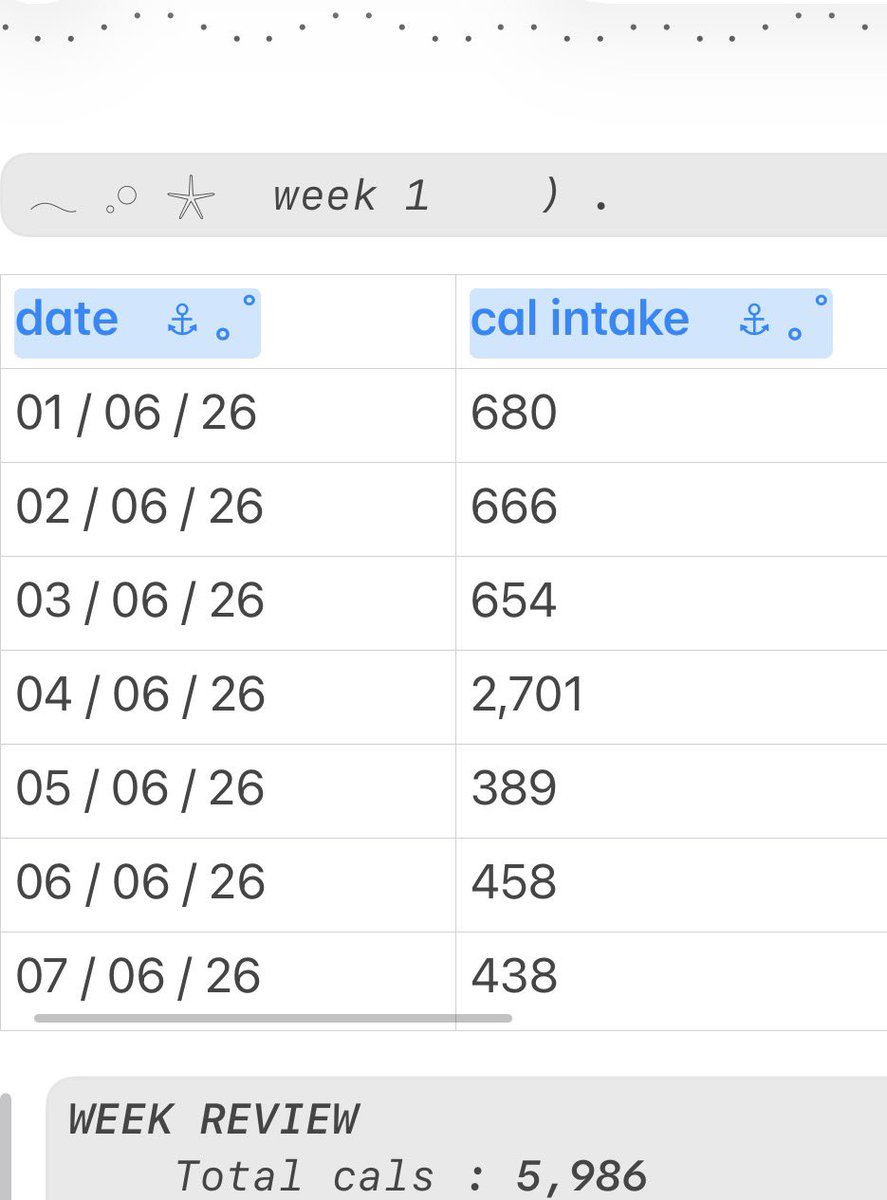Click the starfish symbol in week 1 heading
The image size is (887, 1200).
191,197
